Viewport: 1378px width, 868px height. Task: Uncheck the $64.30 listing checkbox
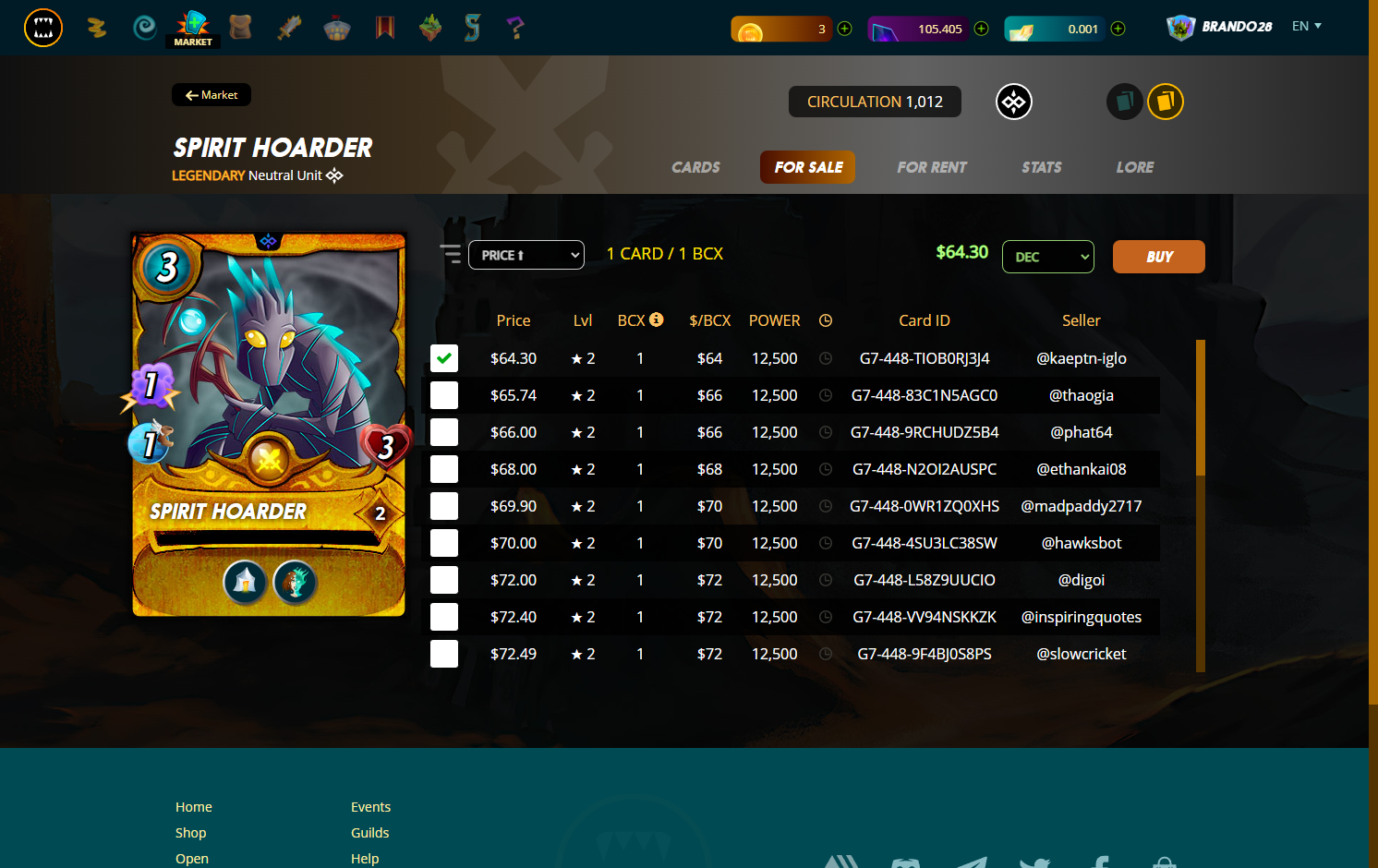444,358
